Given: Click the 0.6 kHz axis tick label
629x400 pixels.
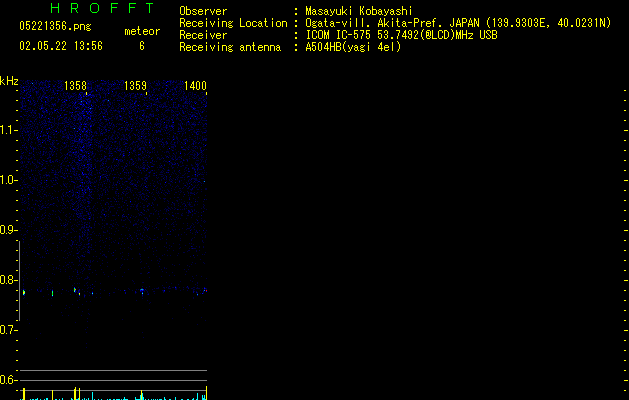Looking at the screenshot, I should pos(8,380).
